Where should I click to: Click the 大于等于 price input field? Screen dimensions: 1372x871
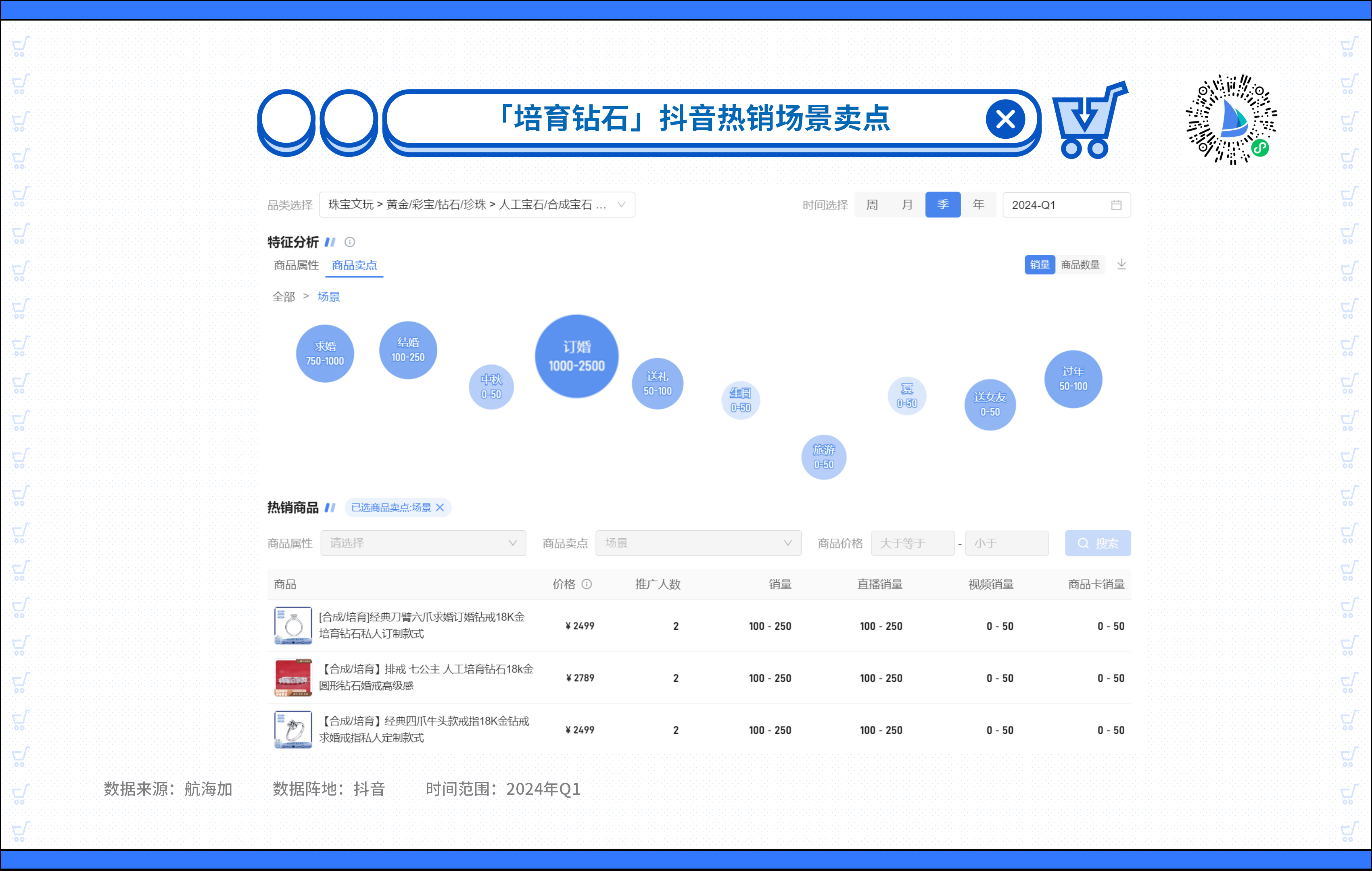point(912,543)
